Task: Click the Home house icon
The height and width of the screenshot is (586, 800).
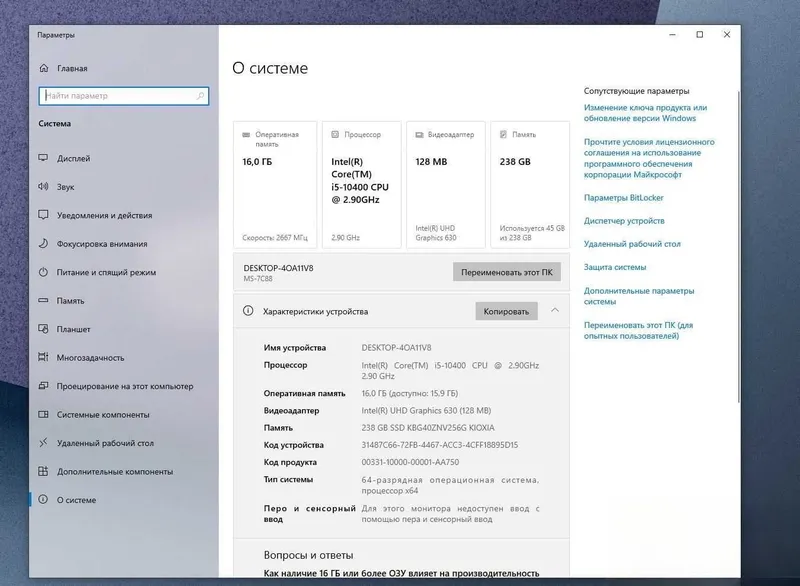Action: (x=44, y=68)
